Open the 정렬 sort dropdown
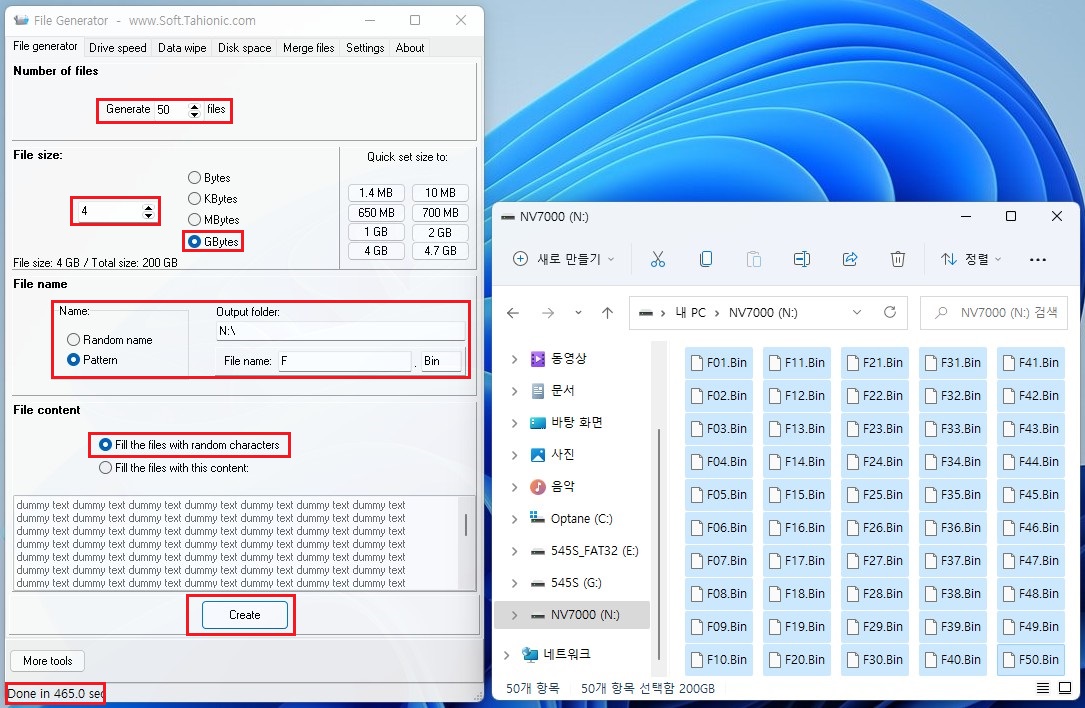Screen dimensions: 1085x708 pyautogui.click(x=971, y=259)
